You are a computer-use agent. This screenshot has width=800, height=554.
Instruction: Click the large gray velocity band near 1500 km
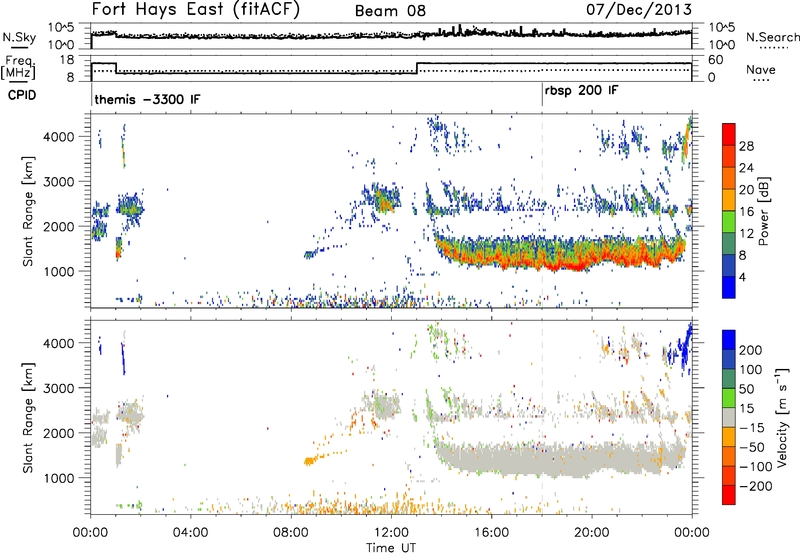pyautogui.click(x=561, y=459)
